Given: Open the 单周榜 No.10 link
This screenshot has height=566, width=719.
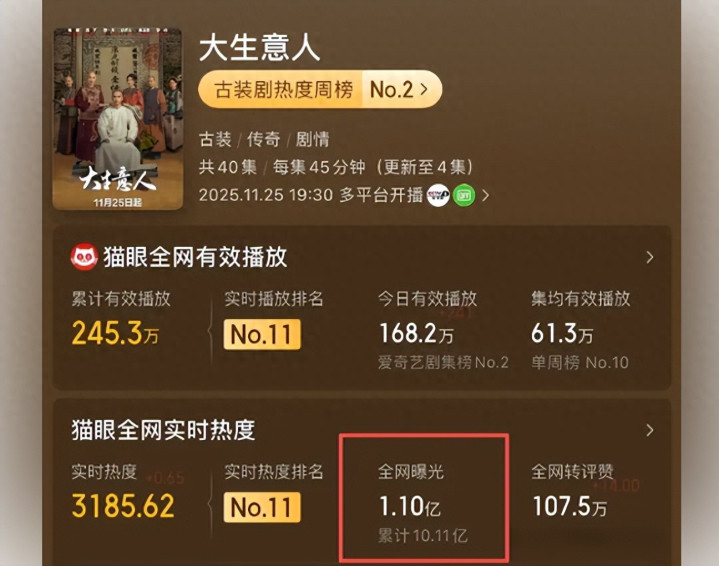Looking at the screenshot, I should coord(580,363).
